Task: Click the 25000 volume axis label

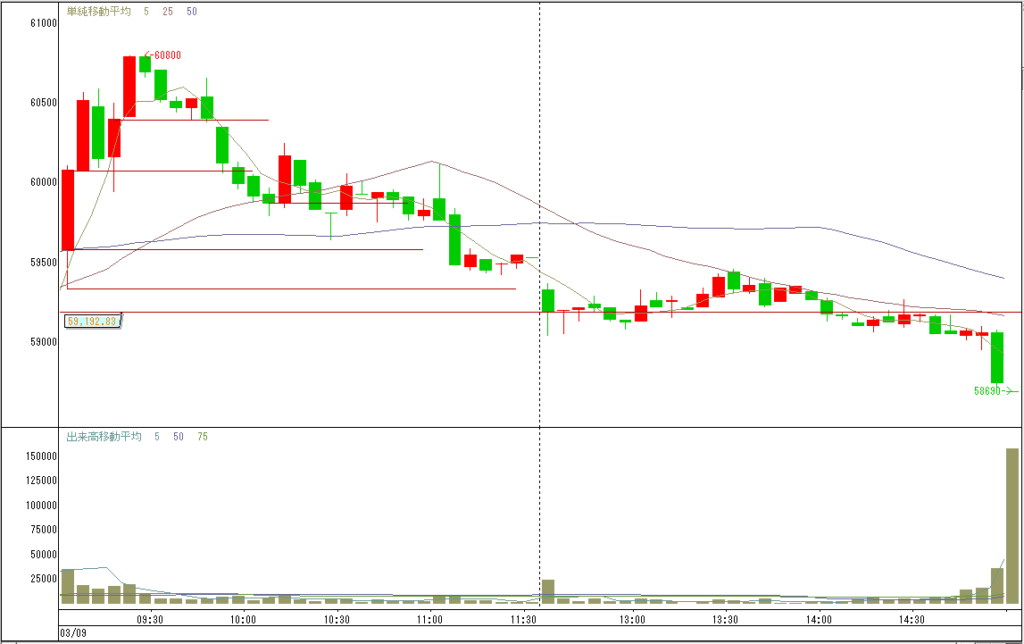Action: (44, 578)
